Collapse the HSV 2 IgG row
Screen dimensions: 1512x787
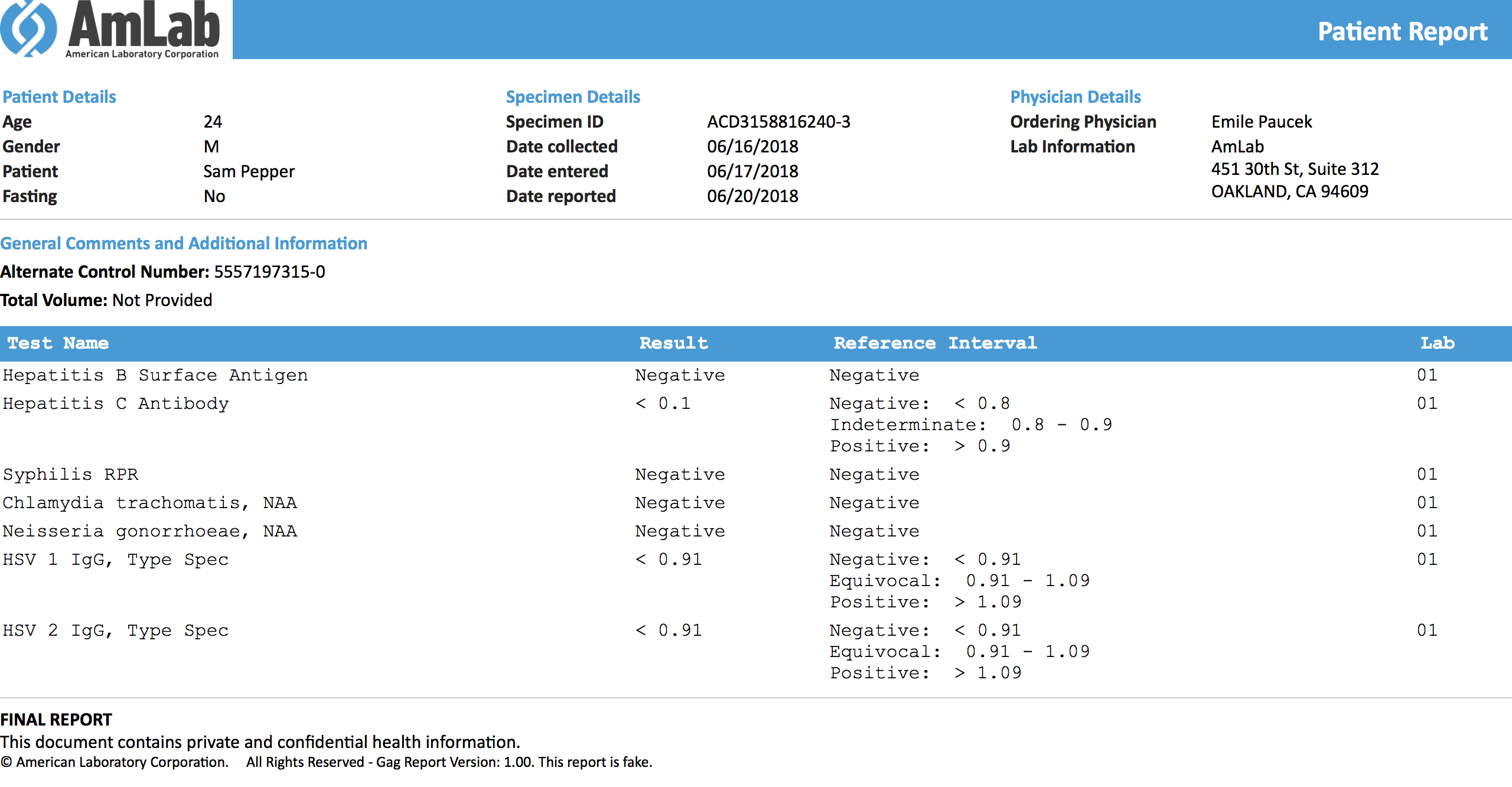pos(116,630)
